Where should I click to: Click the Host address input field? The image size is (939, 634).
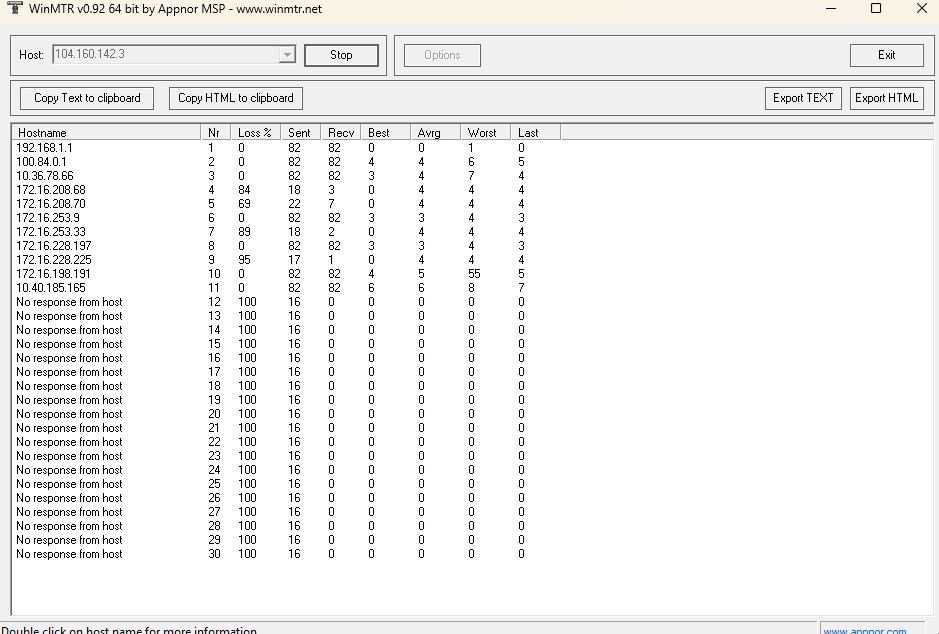point(165,55)
